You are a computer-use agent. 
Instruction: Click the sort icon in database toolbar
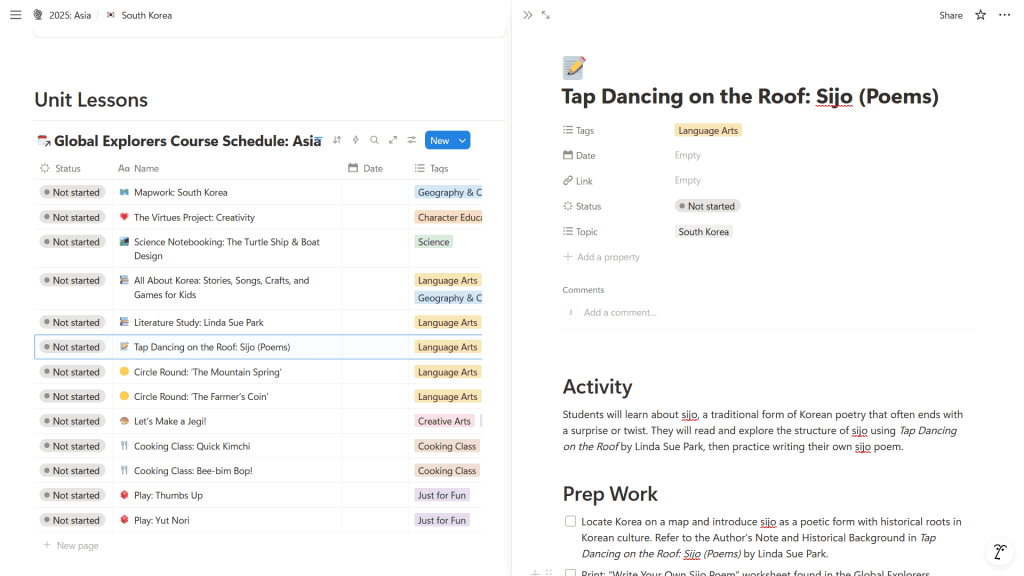point(337,140)
